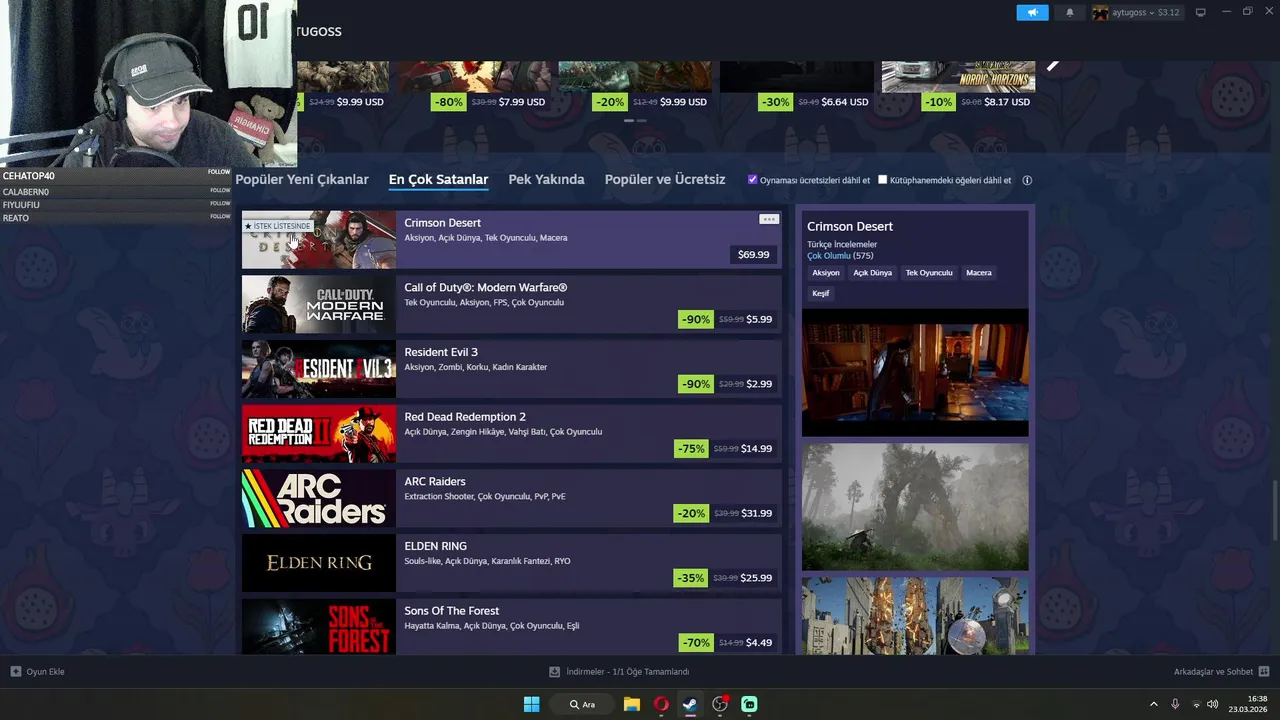
Task: Switch to Popüler ve Ücretsiz tab
Action: click(665, 180)
